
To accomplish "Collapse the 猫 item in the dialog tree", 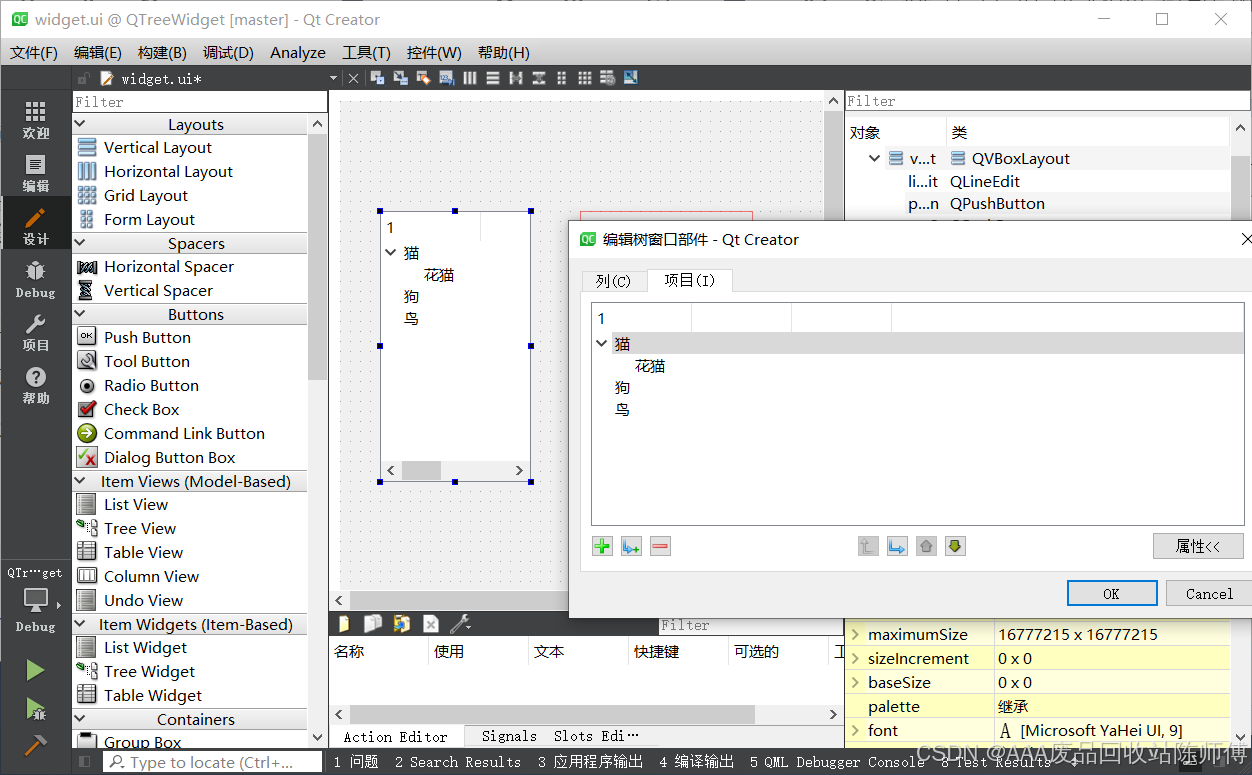I will [x=602, y=343].
